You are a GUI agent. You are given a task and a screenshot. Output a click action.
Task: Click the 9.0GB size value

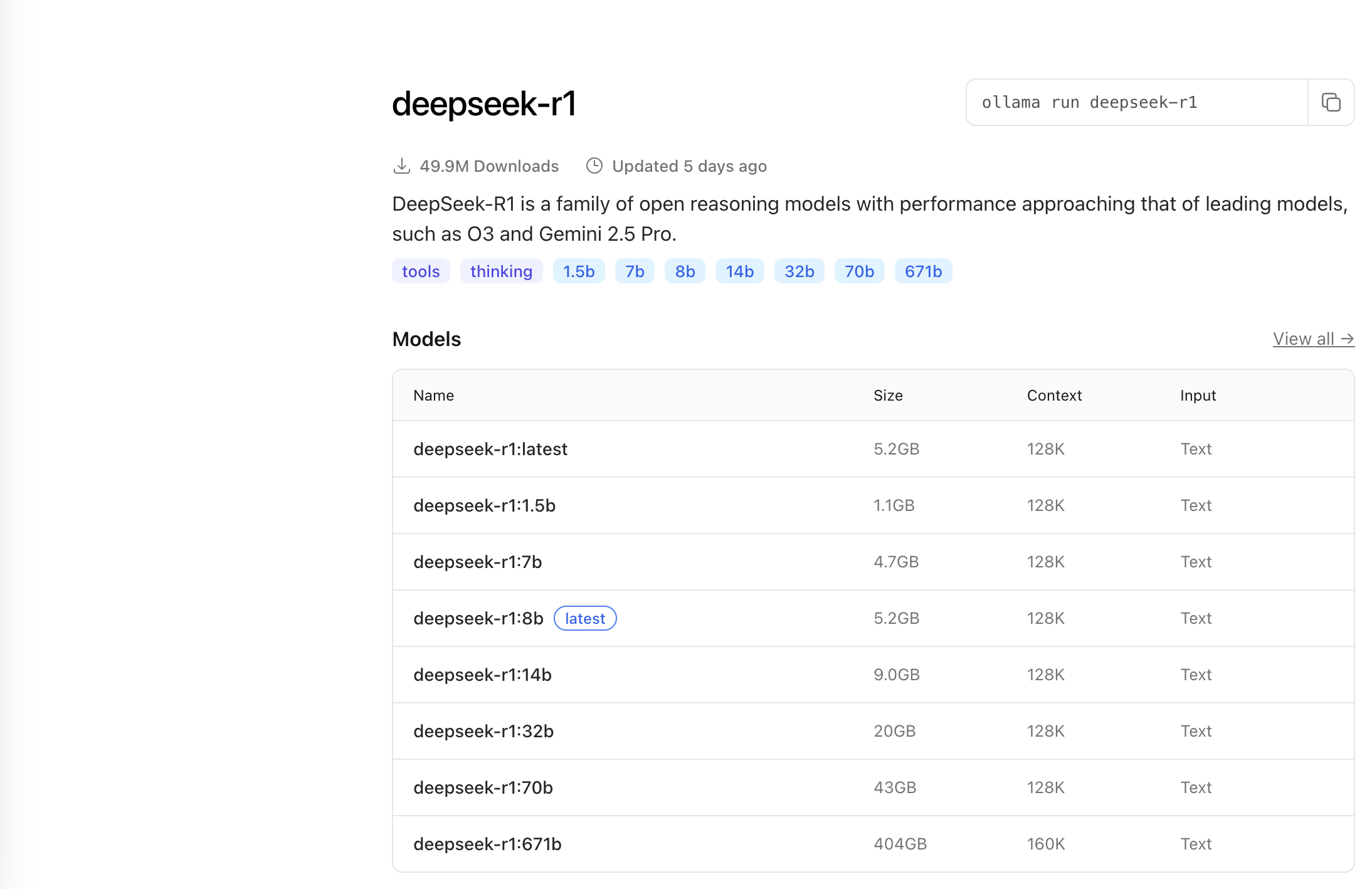tap(897, 675)
